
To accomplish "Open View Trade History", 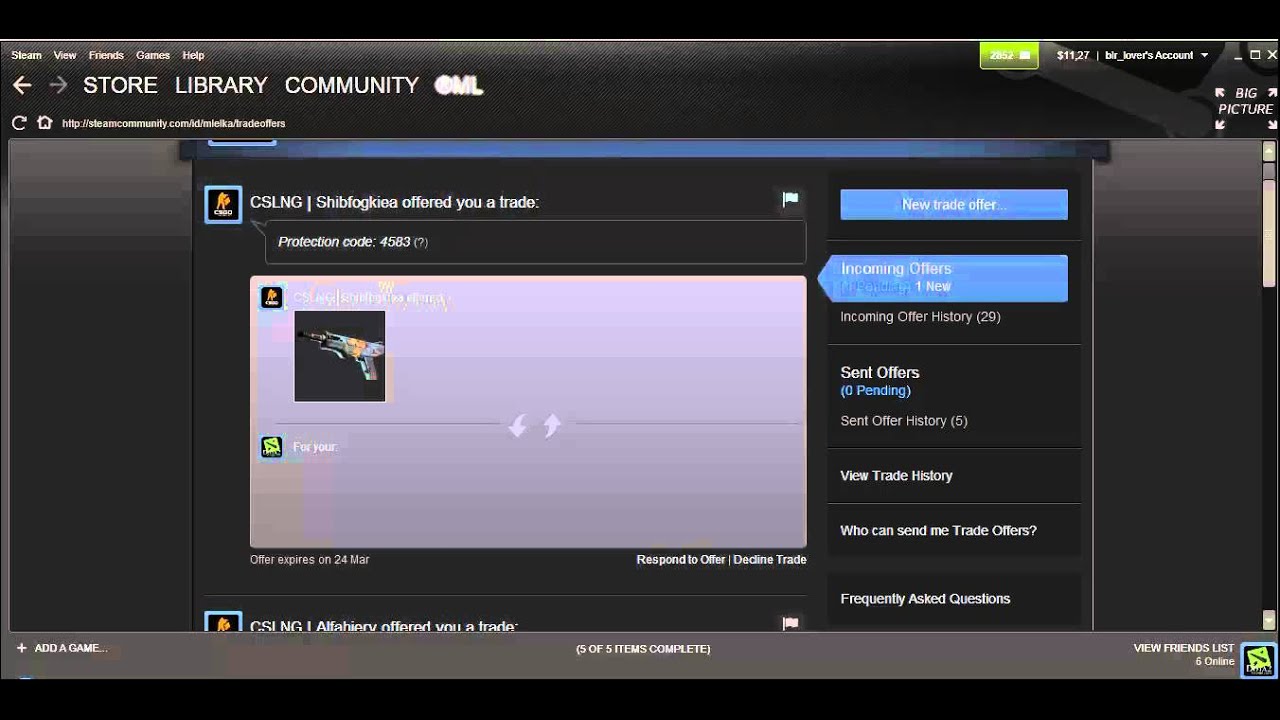I will tap(896, 476).
